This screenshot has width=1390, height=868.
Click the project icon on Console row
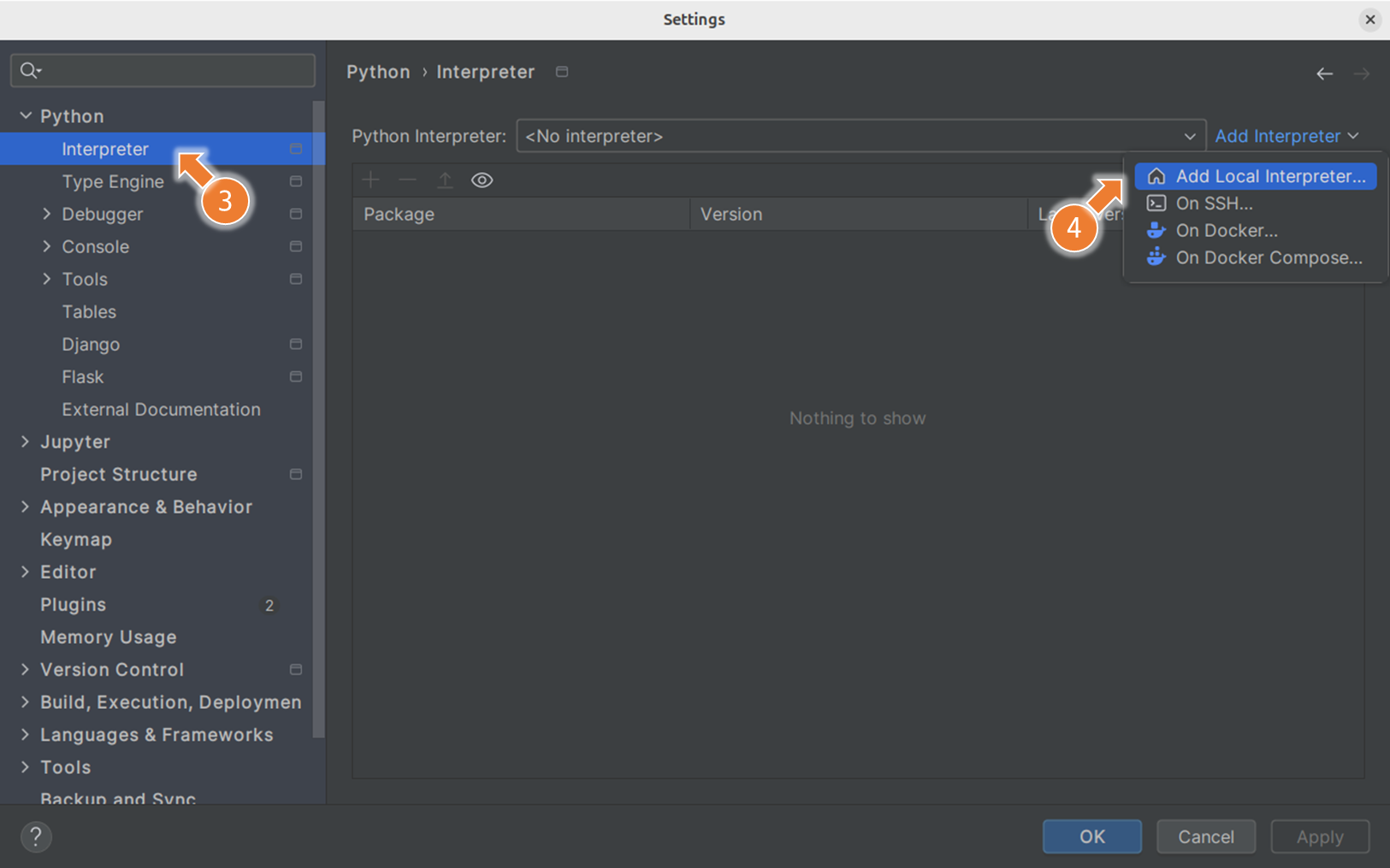[x=296, y=246]
